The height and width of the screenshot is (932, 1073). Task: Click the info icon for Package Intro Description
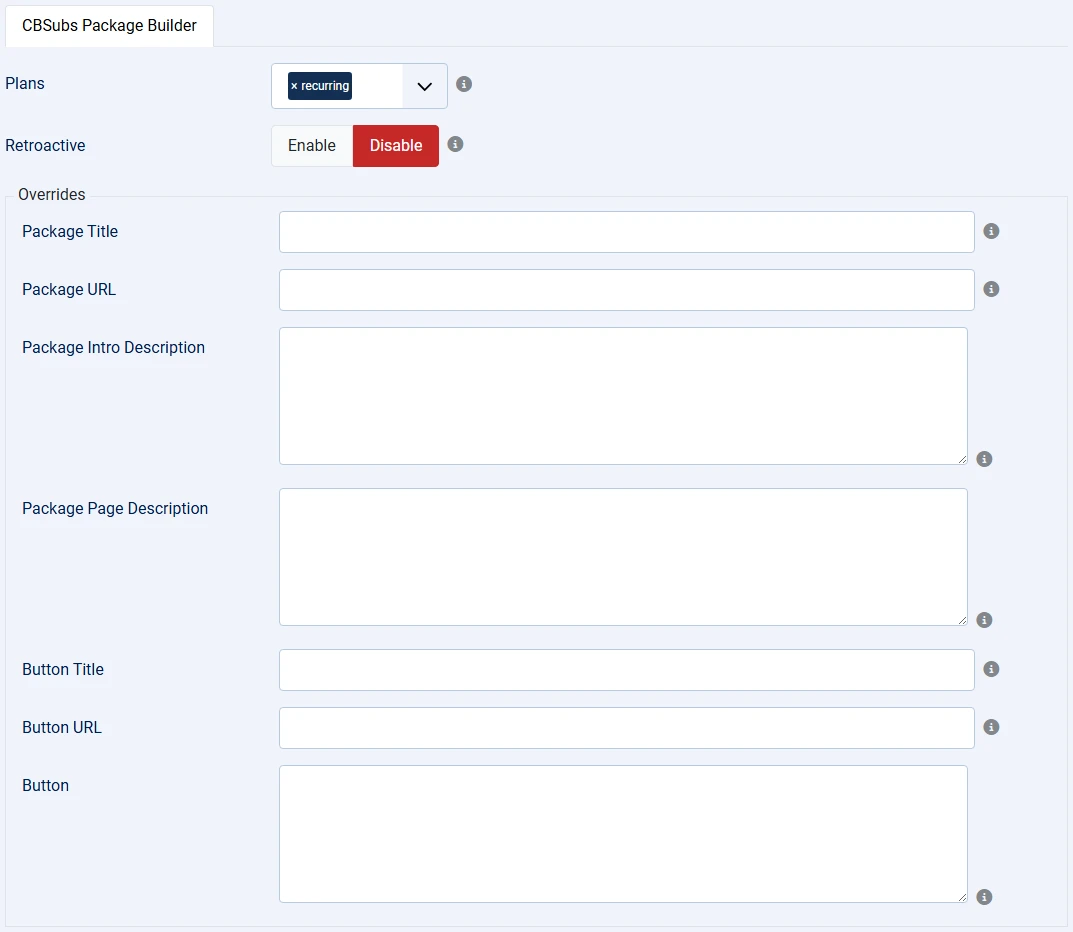click(x=983, y=458)
